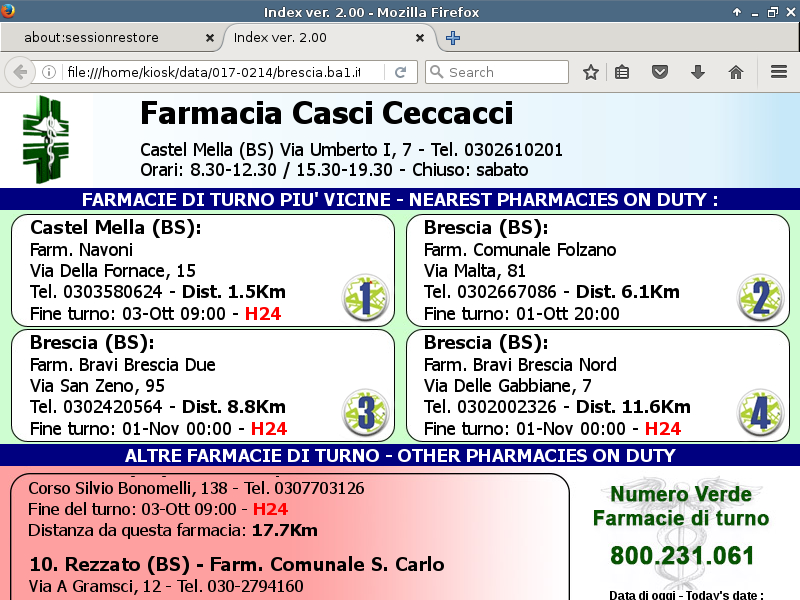Screen dimensions: 800x600
Task: Close the about:sessionrestore tab
Action: (210, 38)
